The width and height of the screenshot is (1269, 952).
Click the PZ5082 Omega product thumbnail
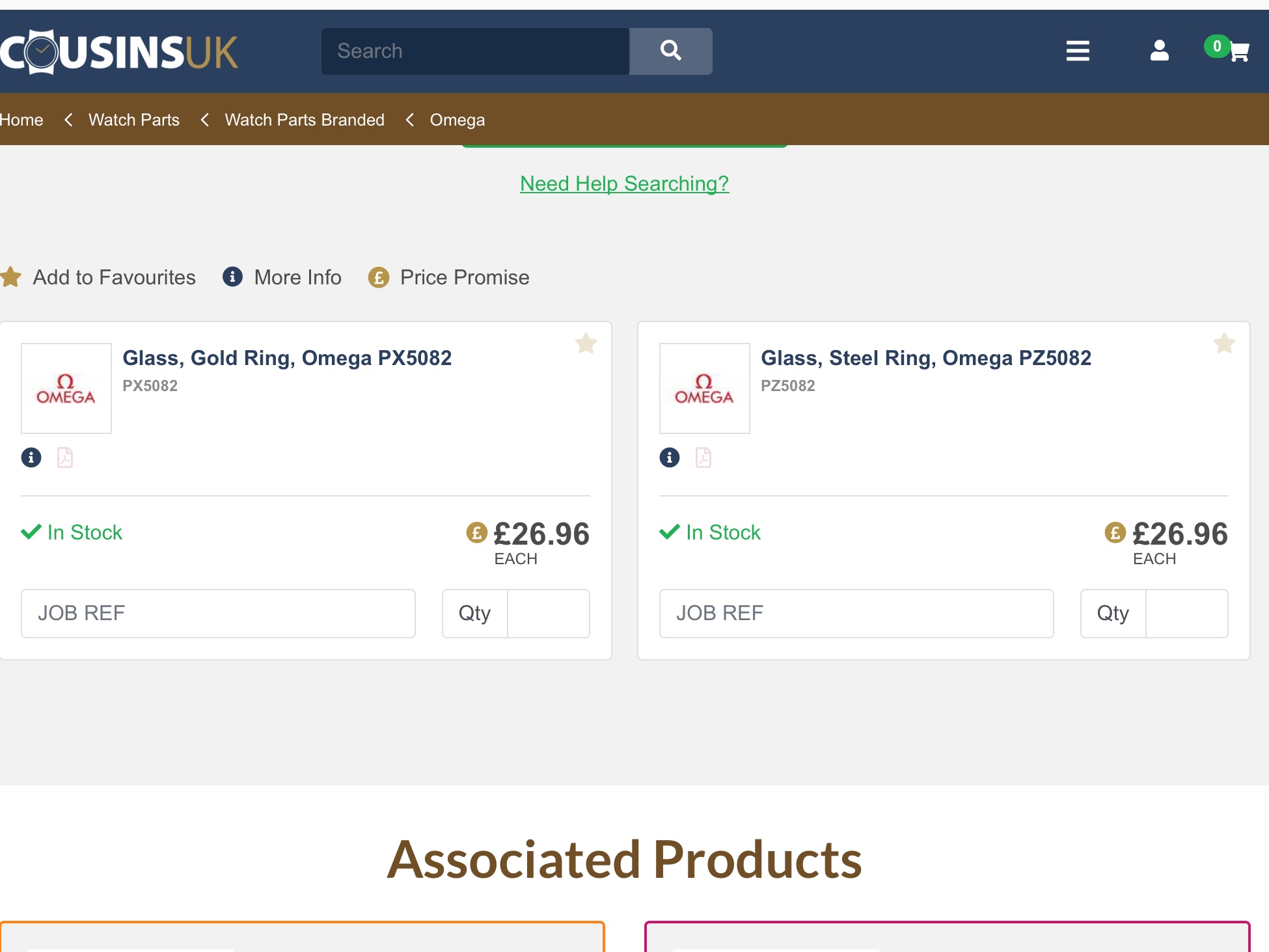click(704, 388)
